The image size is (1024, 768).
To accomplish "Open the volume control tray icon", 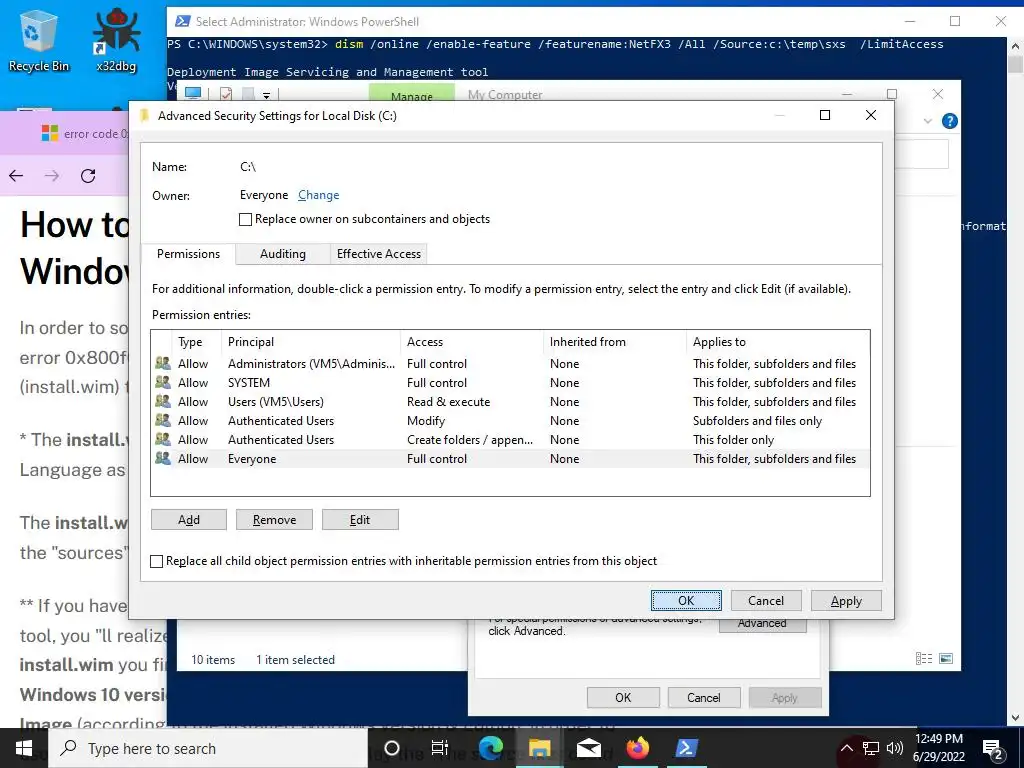I will click(x=895, y=748).
